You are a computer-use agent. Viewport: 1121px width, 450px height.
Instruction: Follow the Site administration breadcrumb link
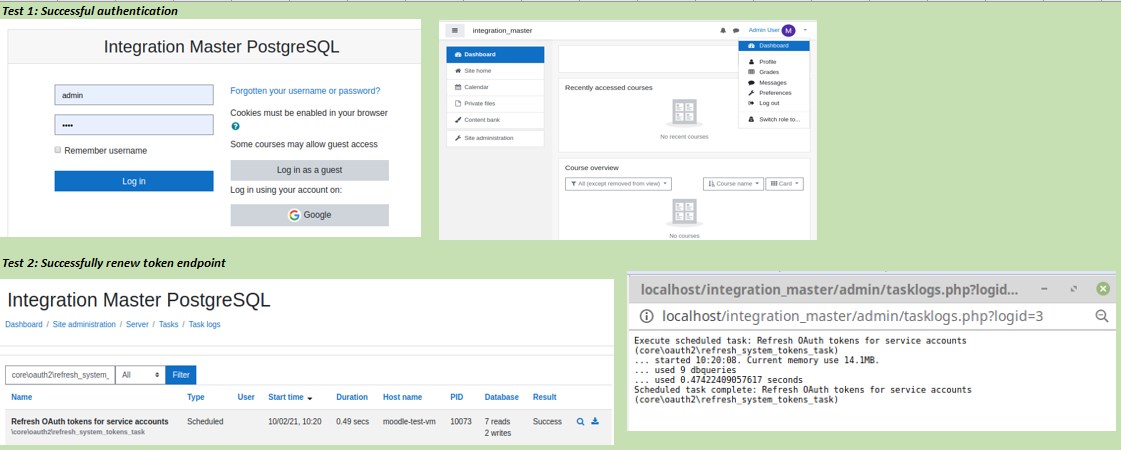pos(84,325)
